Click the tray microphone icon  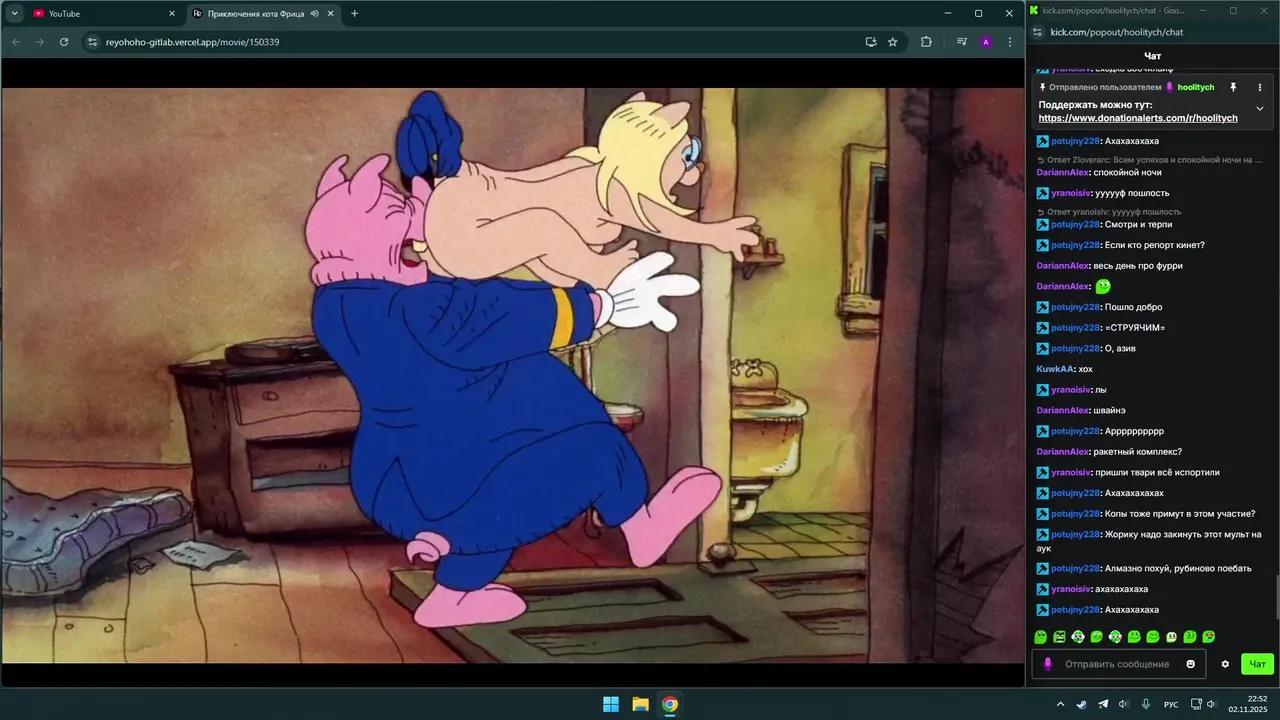click(x=1146, y=704)
